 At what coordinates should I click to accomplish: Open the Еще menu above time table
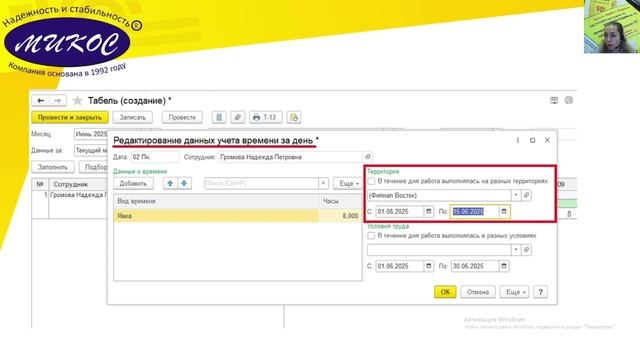349,184
